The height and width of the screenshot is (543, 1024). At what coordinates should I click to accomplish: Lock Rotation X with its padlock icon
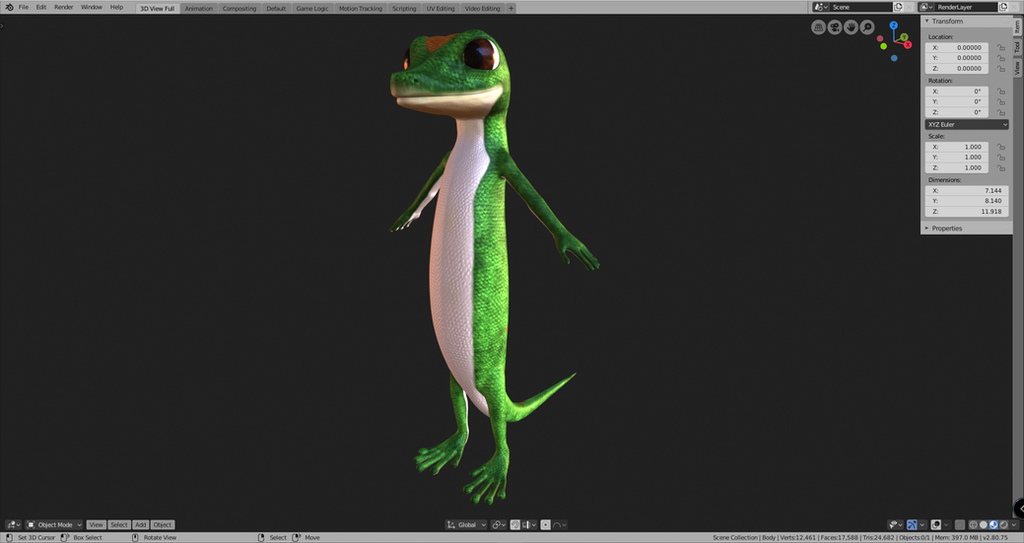tap(1001, 91)
